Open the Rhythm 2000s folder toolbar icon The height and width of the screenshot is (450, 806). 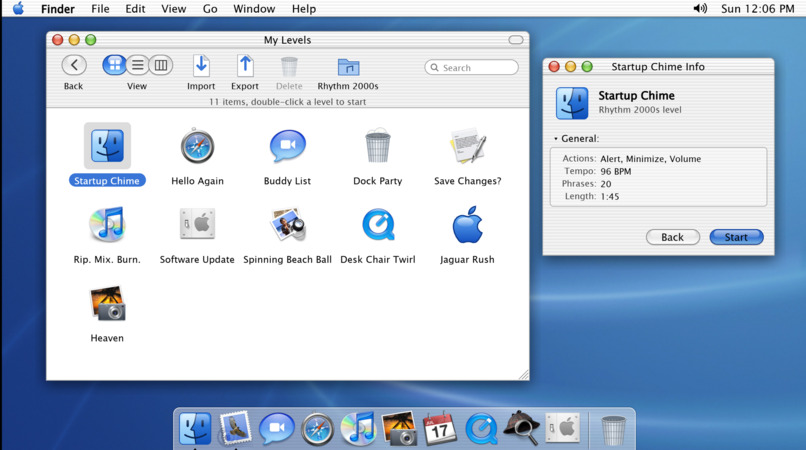pos(349,67)
